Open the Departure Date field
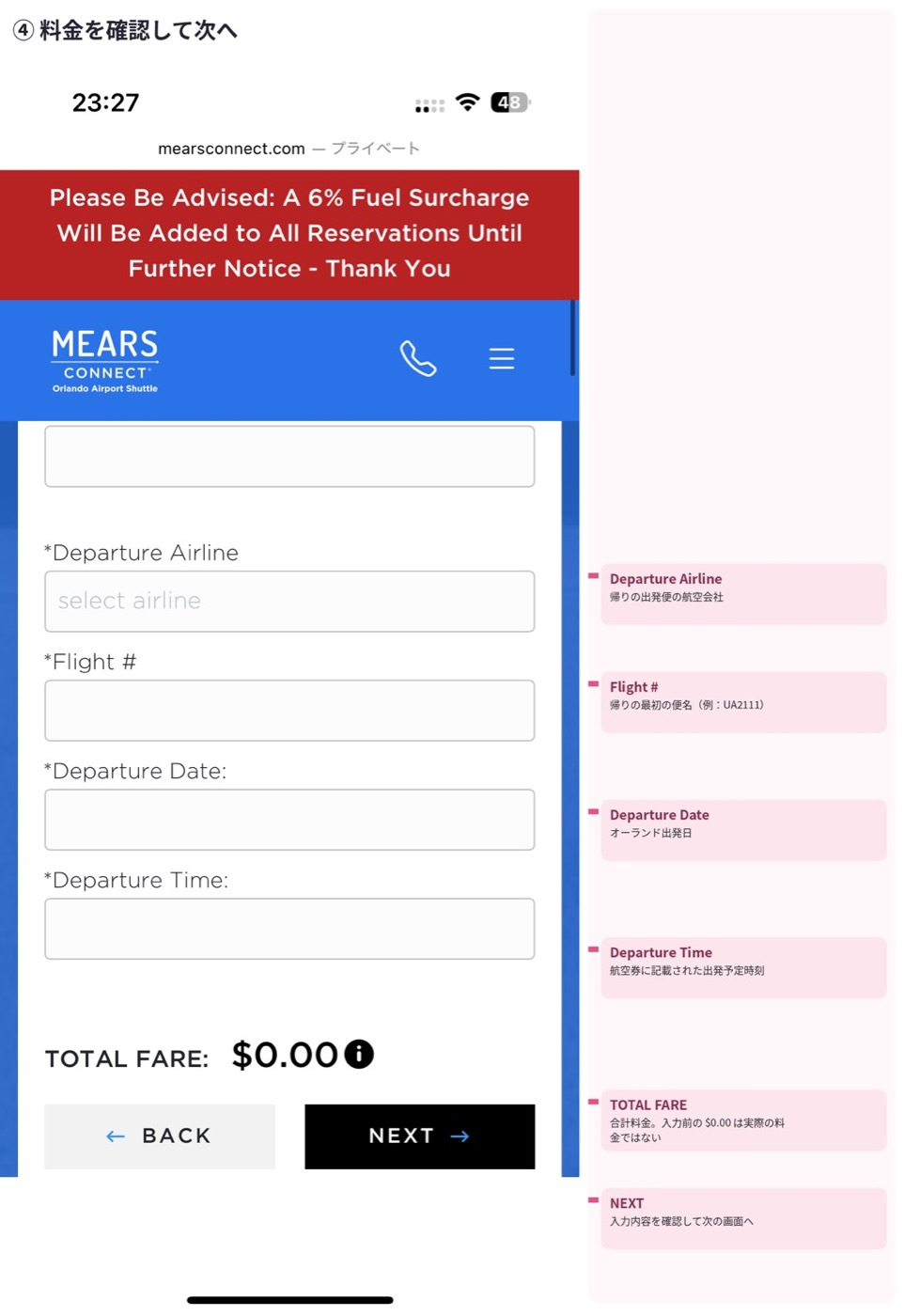The image size is (904, 1316). 289,820
